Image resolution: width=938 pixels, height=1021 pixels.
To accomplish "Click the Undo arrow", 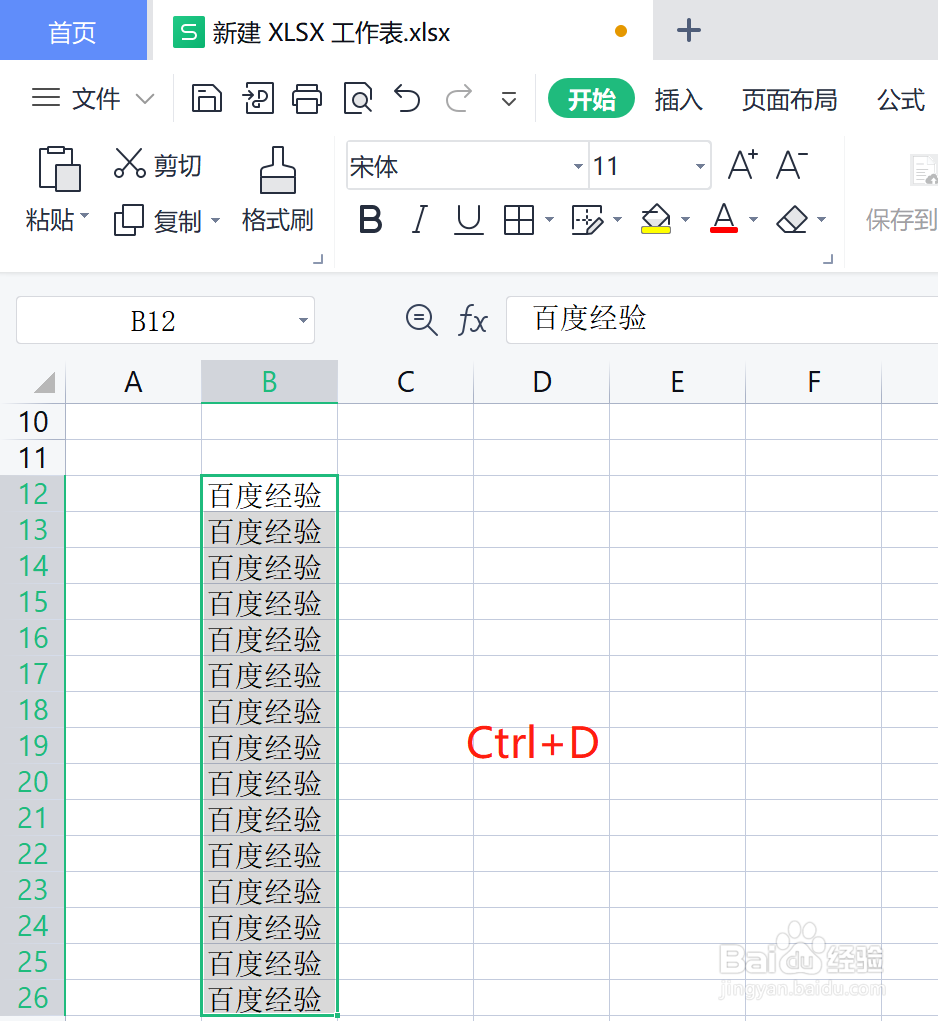I will pyautogui.click(x=407, y=99).
